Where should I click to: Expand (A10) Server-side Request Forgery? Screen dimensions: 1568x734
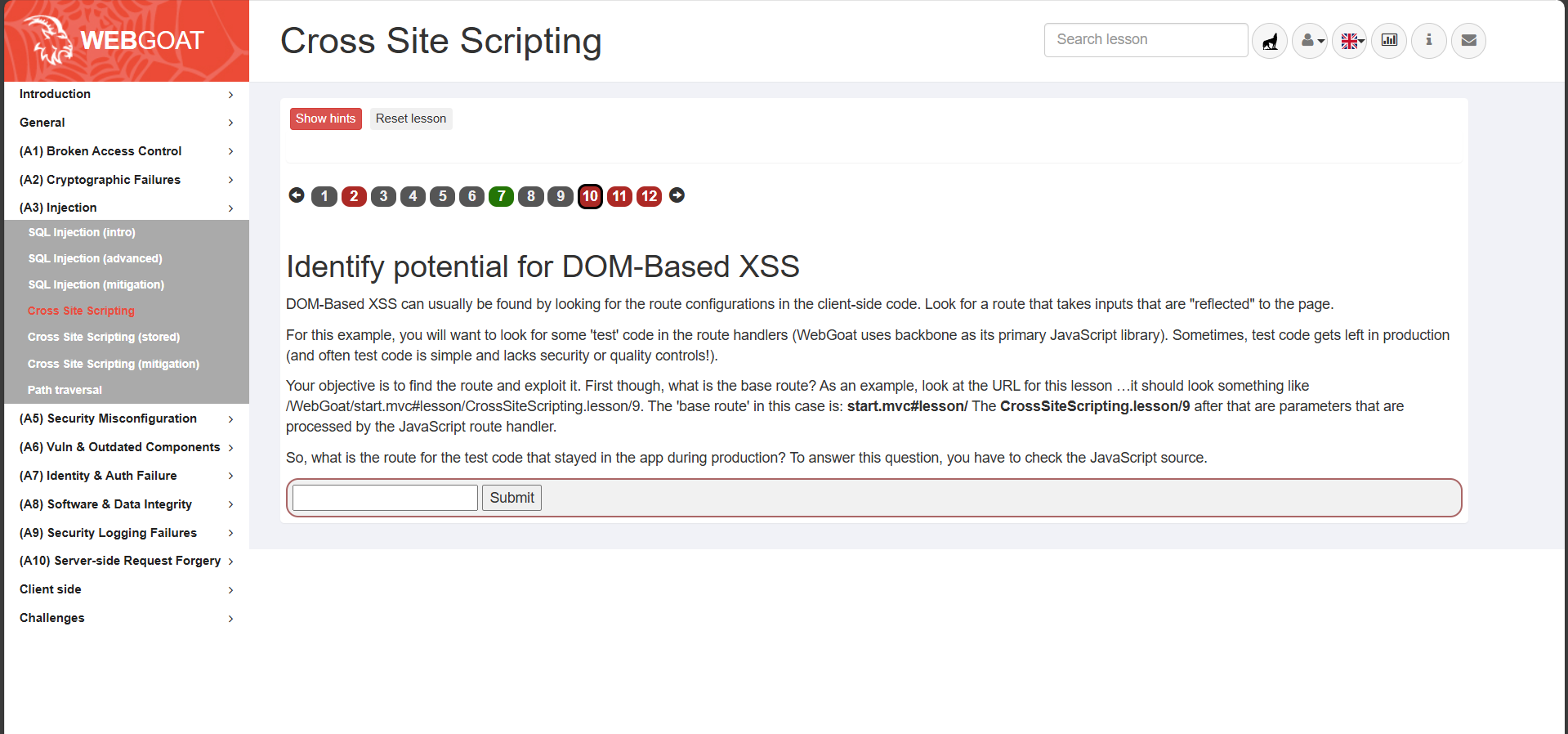[127, 561]
